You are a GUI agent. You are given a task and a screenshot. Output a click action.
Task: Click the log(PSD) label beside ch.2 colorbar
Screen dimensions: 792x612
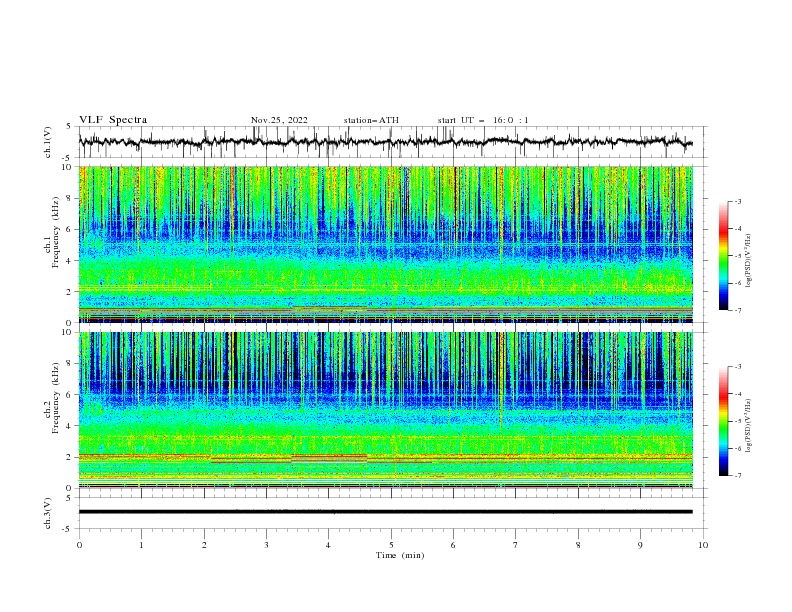point(749,426)
